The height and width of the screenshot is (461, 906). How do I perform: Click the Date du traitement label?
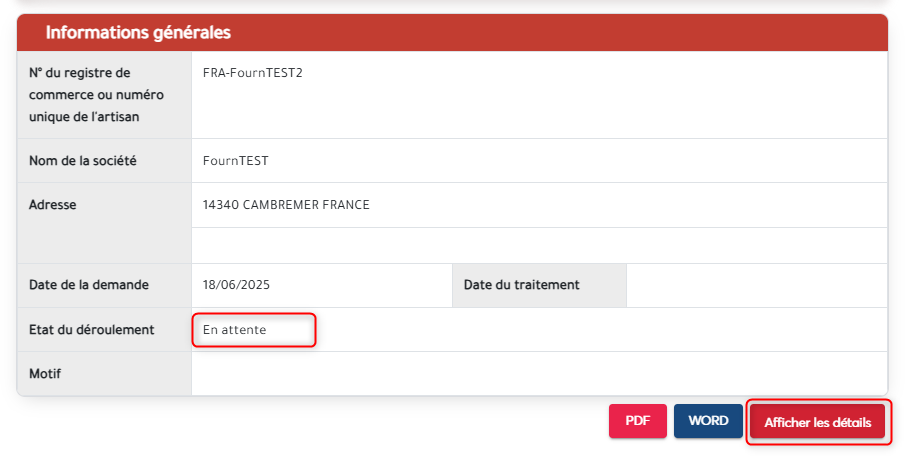click(521, 285)
